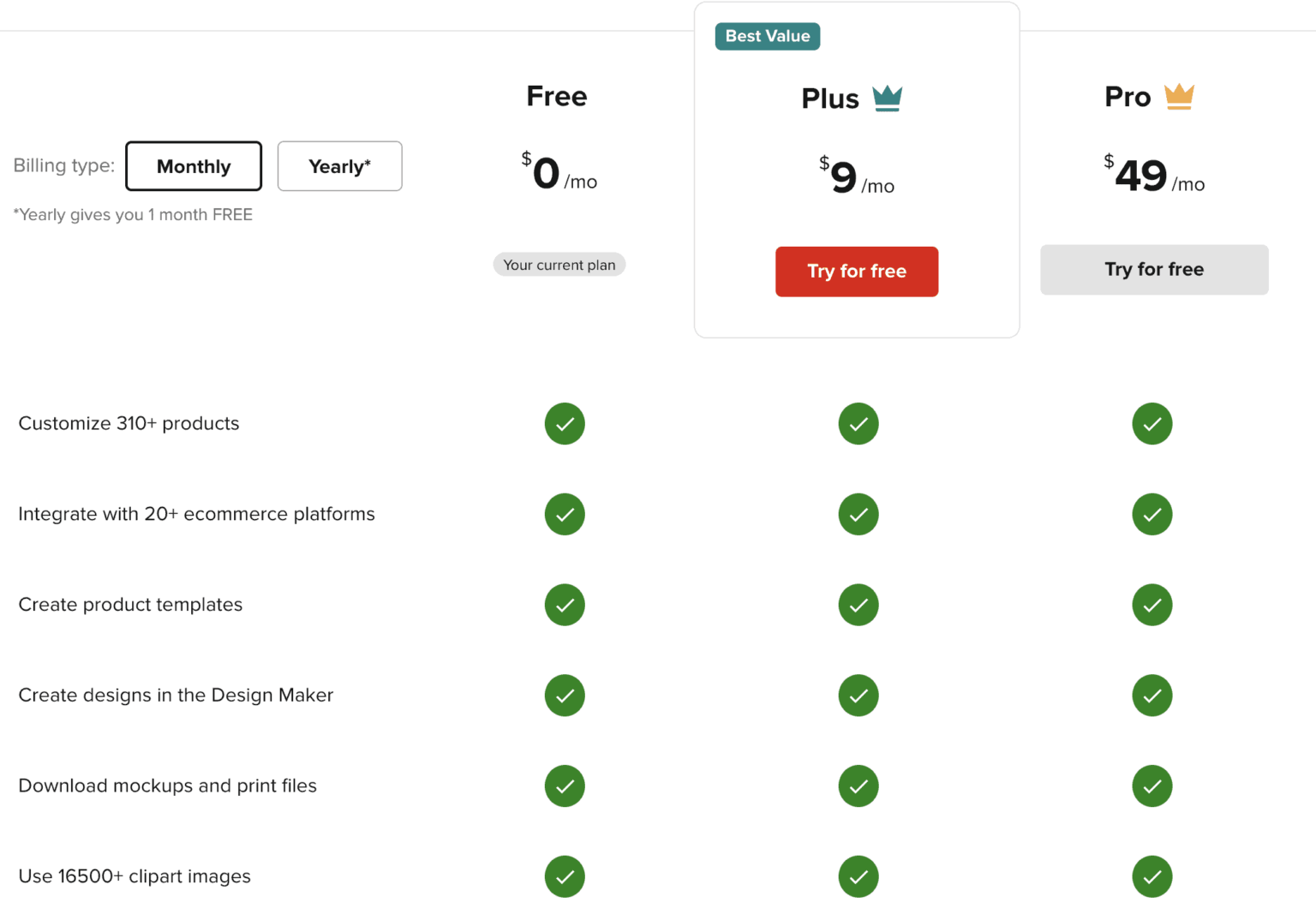Click the $9/mo Plus price
Image resolution: width=1316 pixels, height=914 pixels.
(856, 176)
